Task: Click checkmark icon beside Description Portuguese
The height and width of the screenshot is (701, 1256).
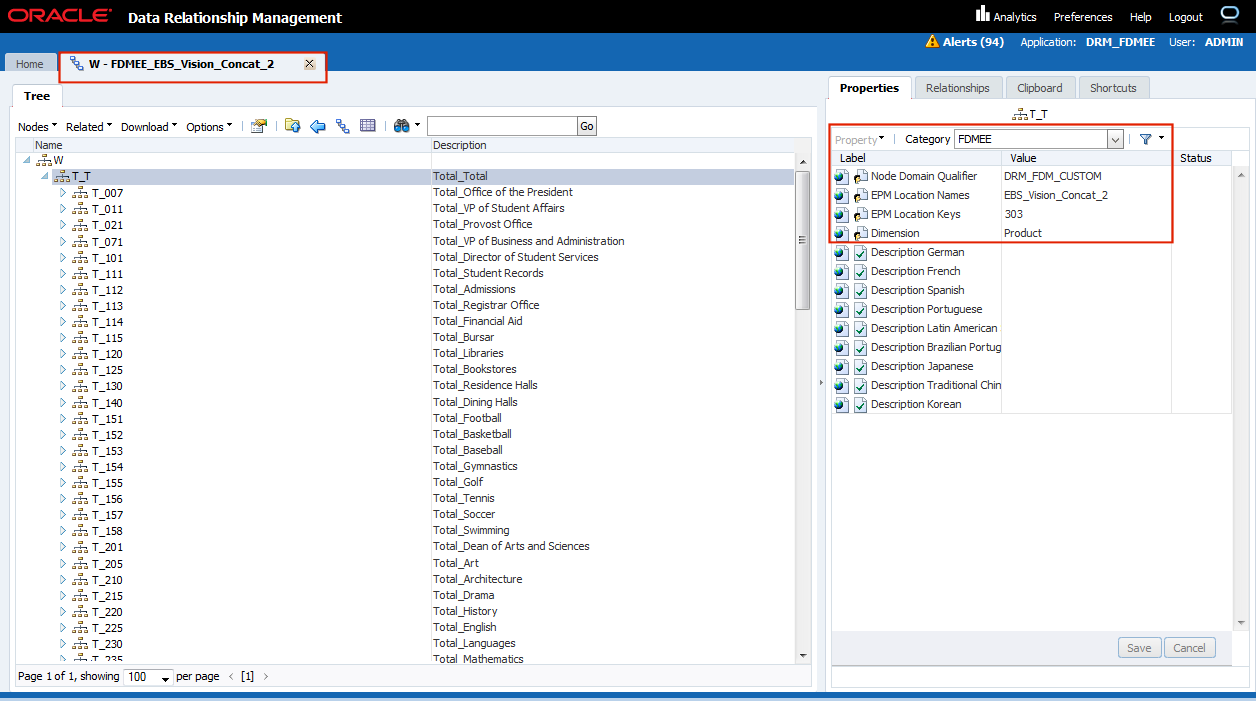Action: pos(860,309)
